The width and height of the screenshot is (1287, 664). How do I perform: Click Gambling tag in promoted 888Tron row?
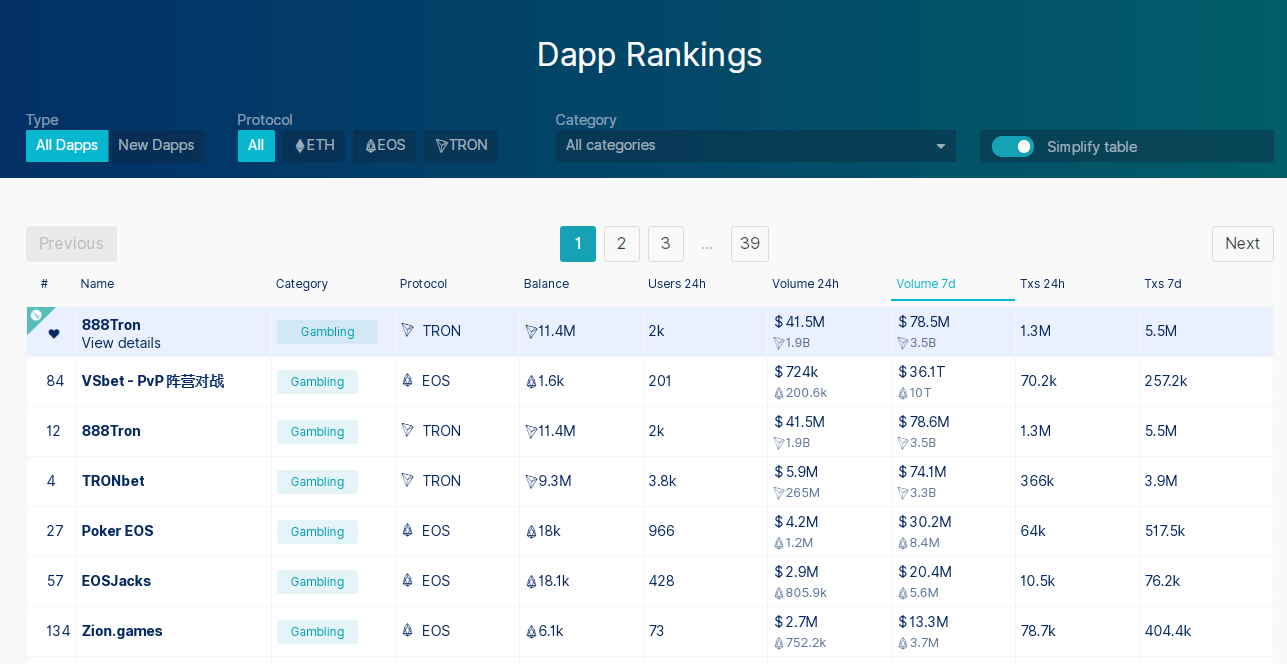pyautogui.click(x=327, y=332)
